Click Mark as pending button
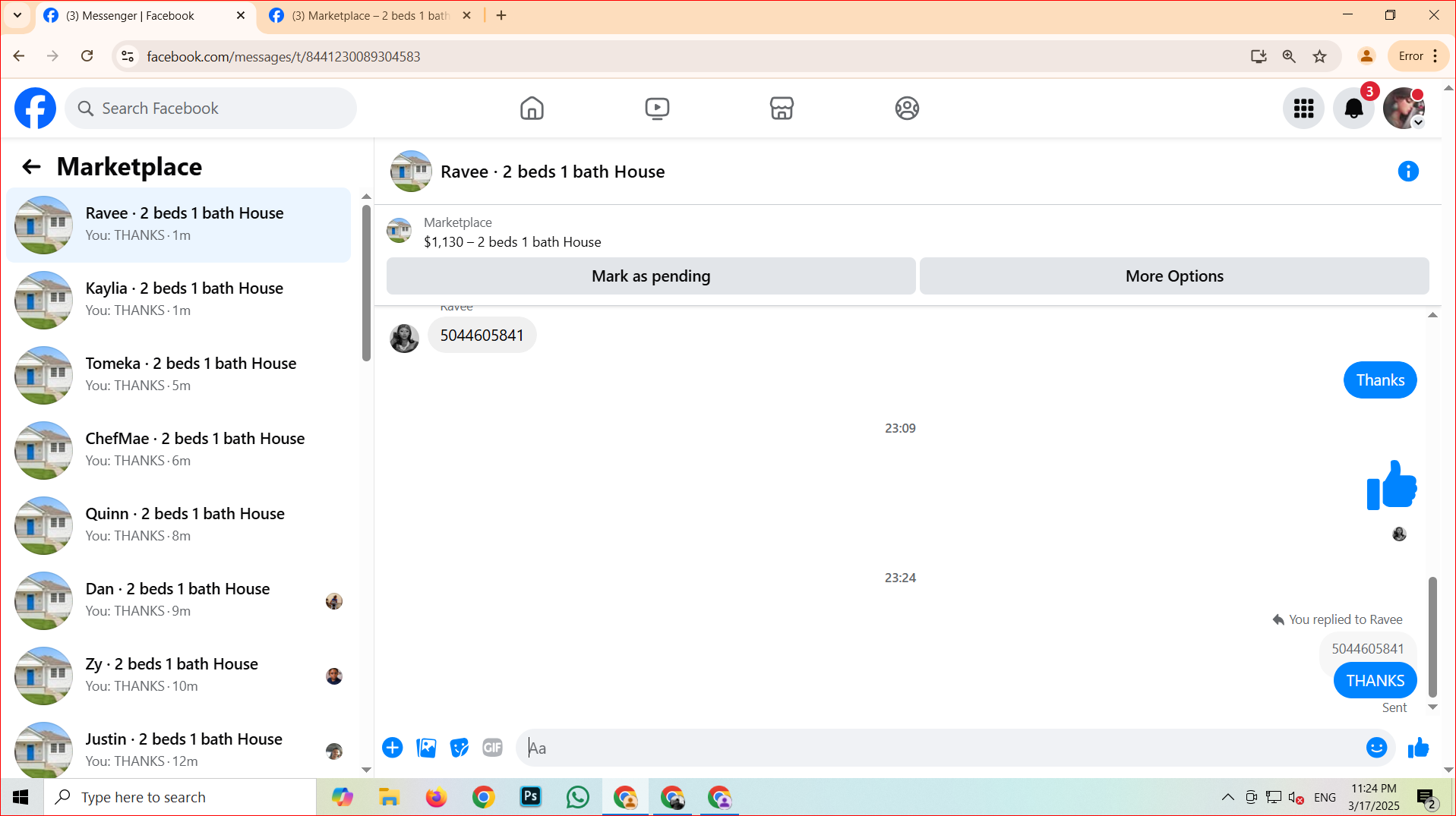This screenshot has height=816, width=1456. click(x=651, y=276)
